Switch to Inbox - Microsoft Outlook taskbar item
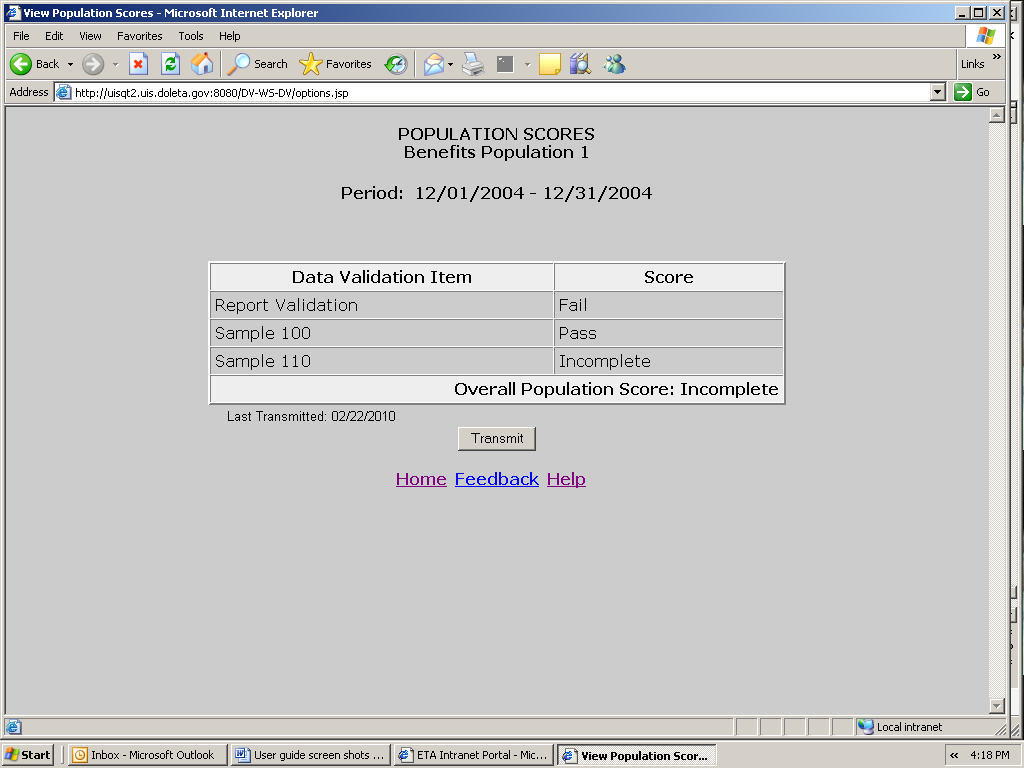1024x768 pixels. coord(144,755)
